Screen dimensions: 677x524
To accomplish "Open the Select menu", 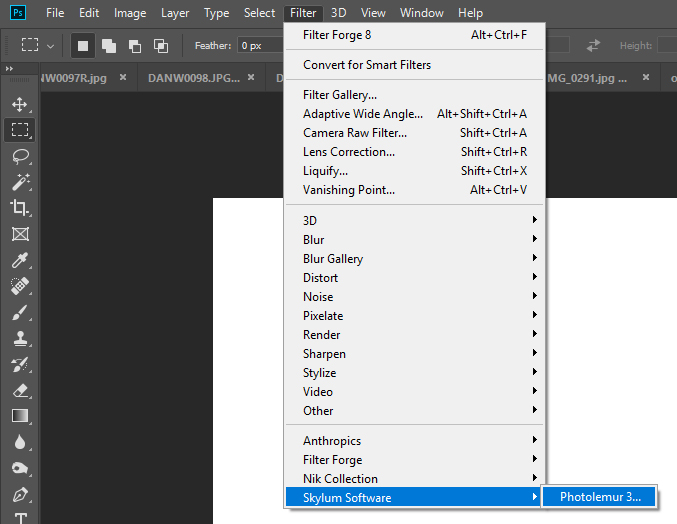I will tap(259, 13).
